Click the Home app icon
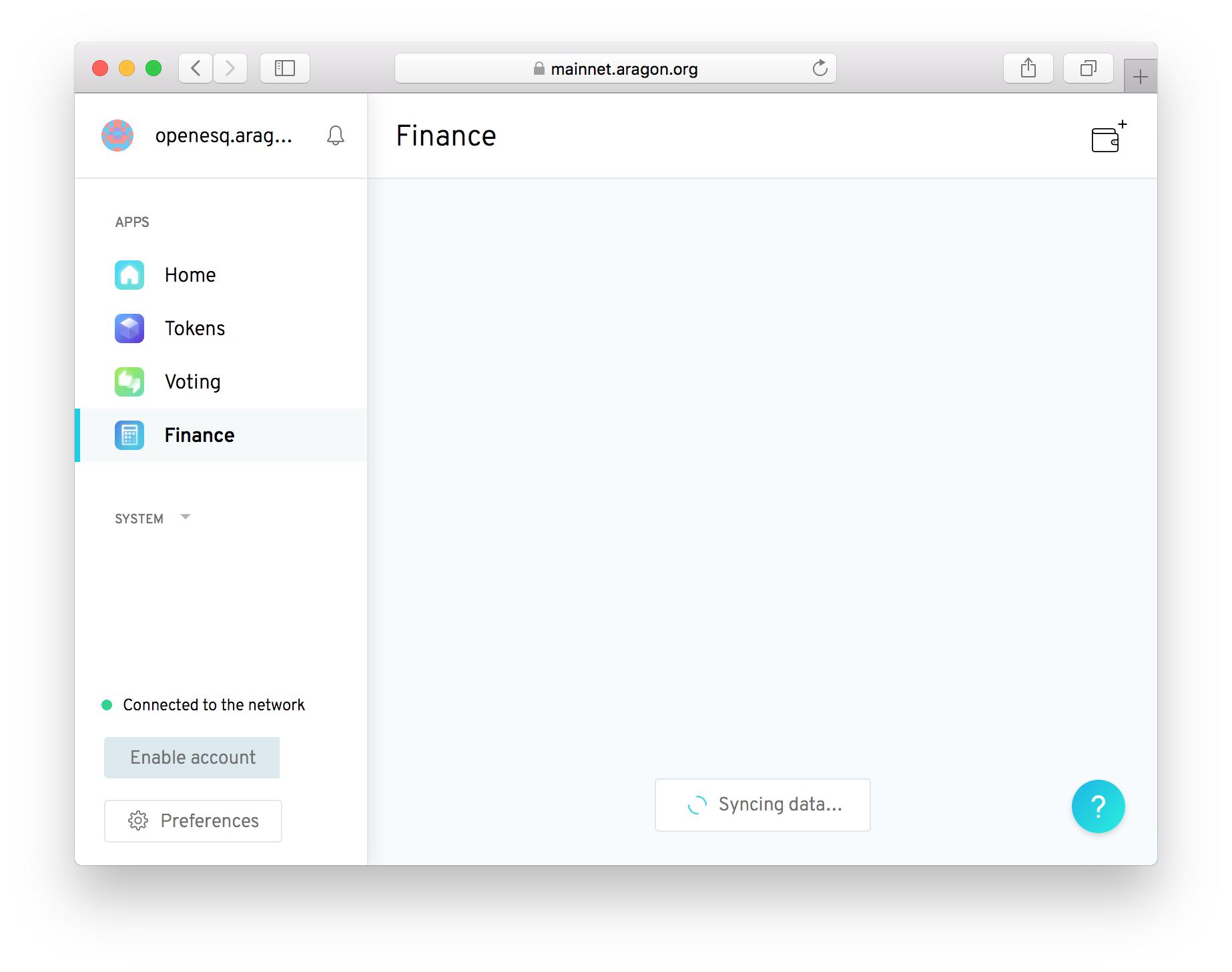Screen dimensions: 1232x972 tap(129, 275)
